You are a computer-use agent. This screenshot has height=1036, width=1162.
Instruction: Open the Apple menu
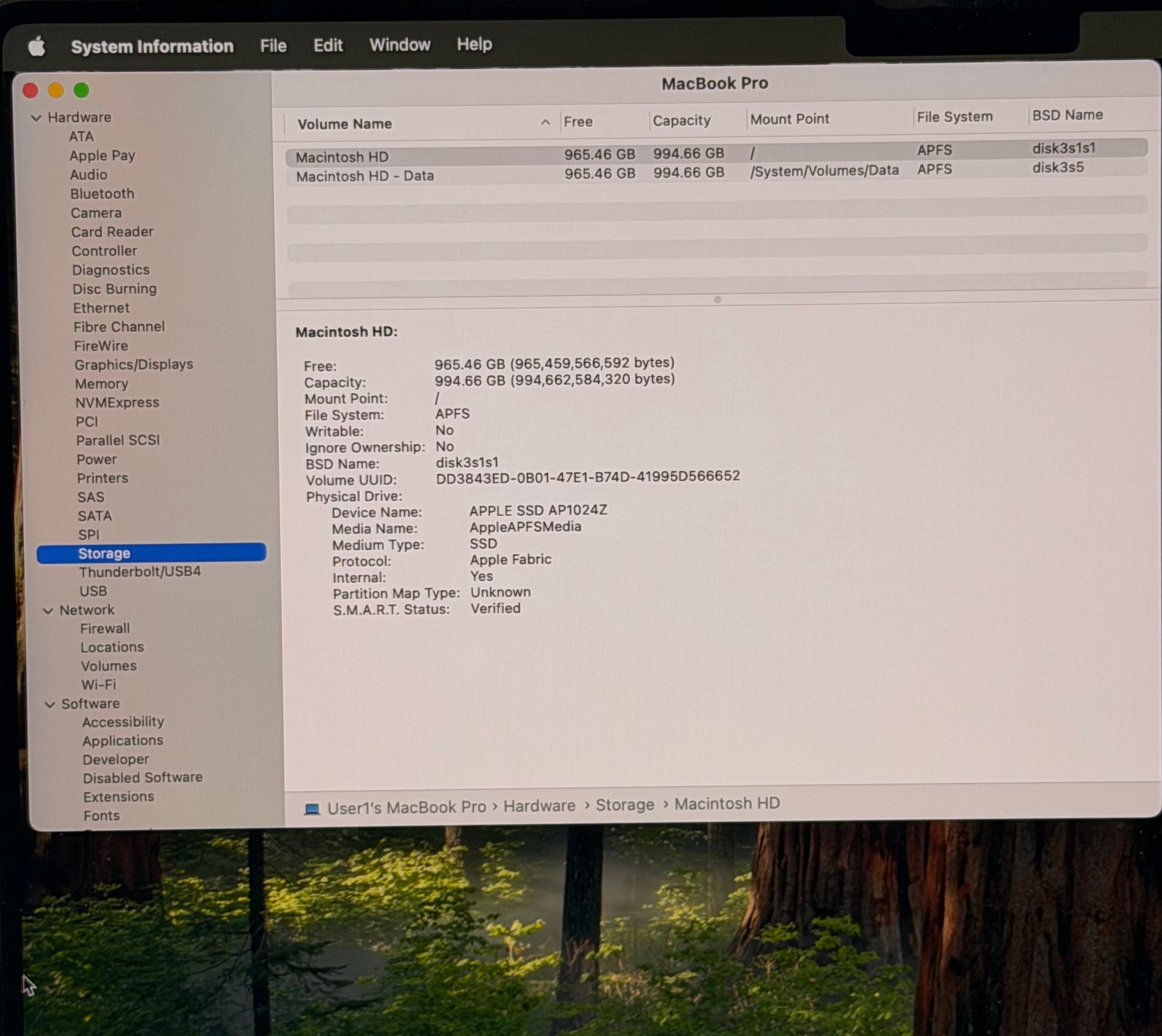point(37,46)
